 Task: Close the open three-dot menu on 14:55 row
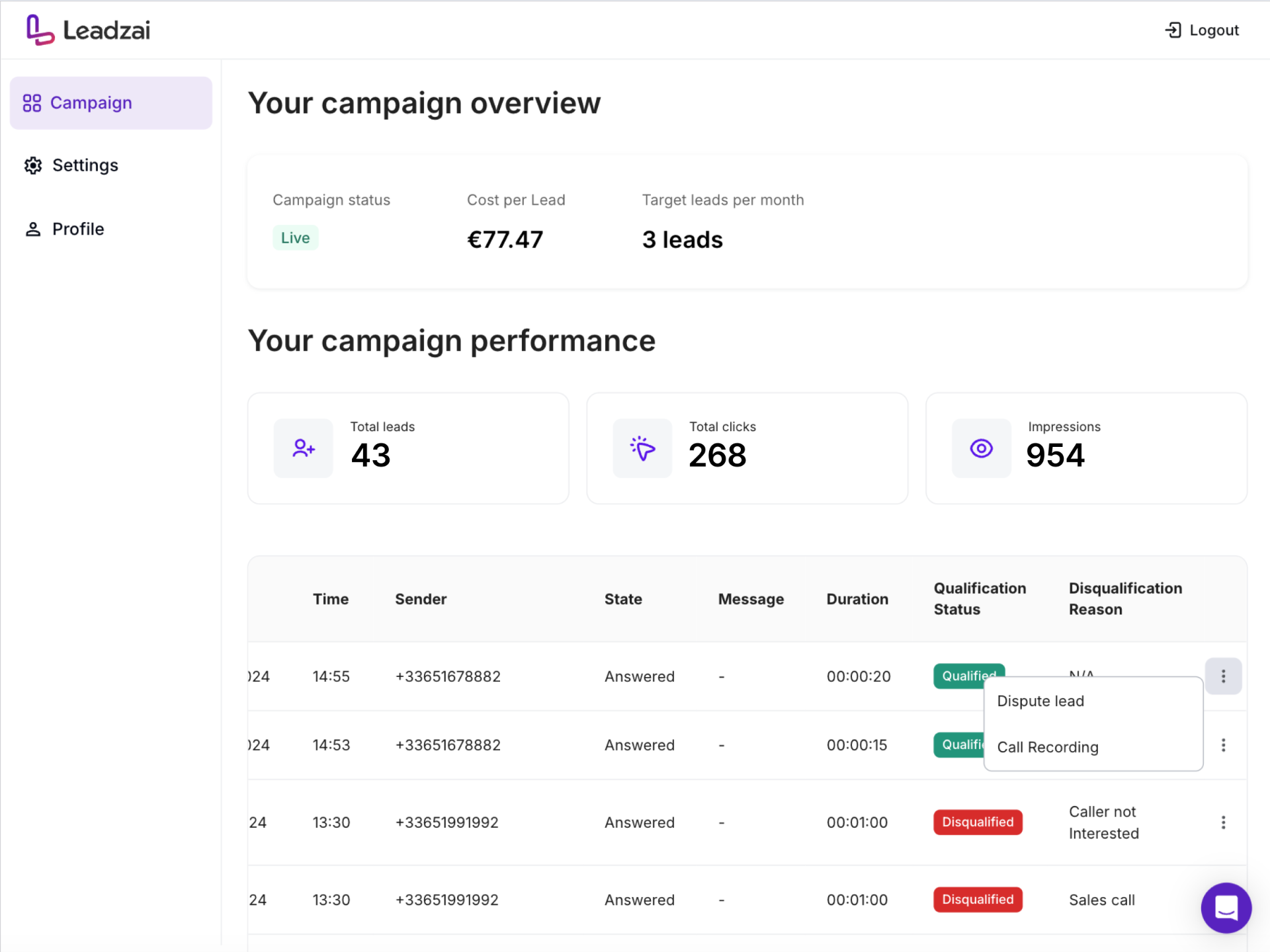(x=1223, y=676)
